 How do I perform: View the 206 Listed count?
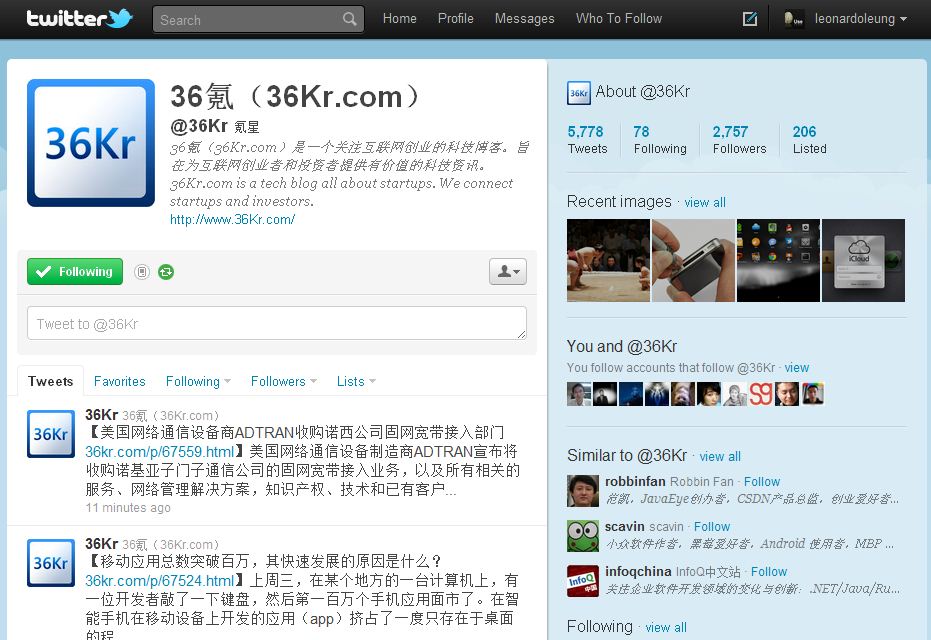[809, 140]
